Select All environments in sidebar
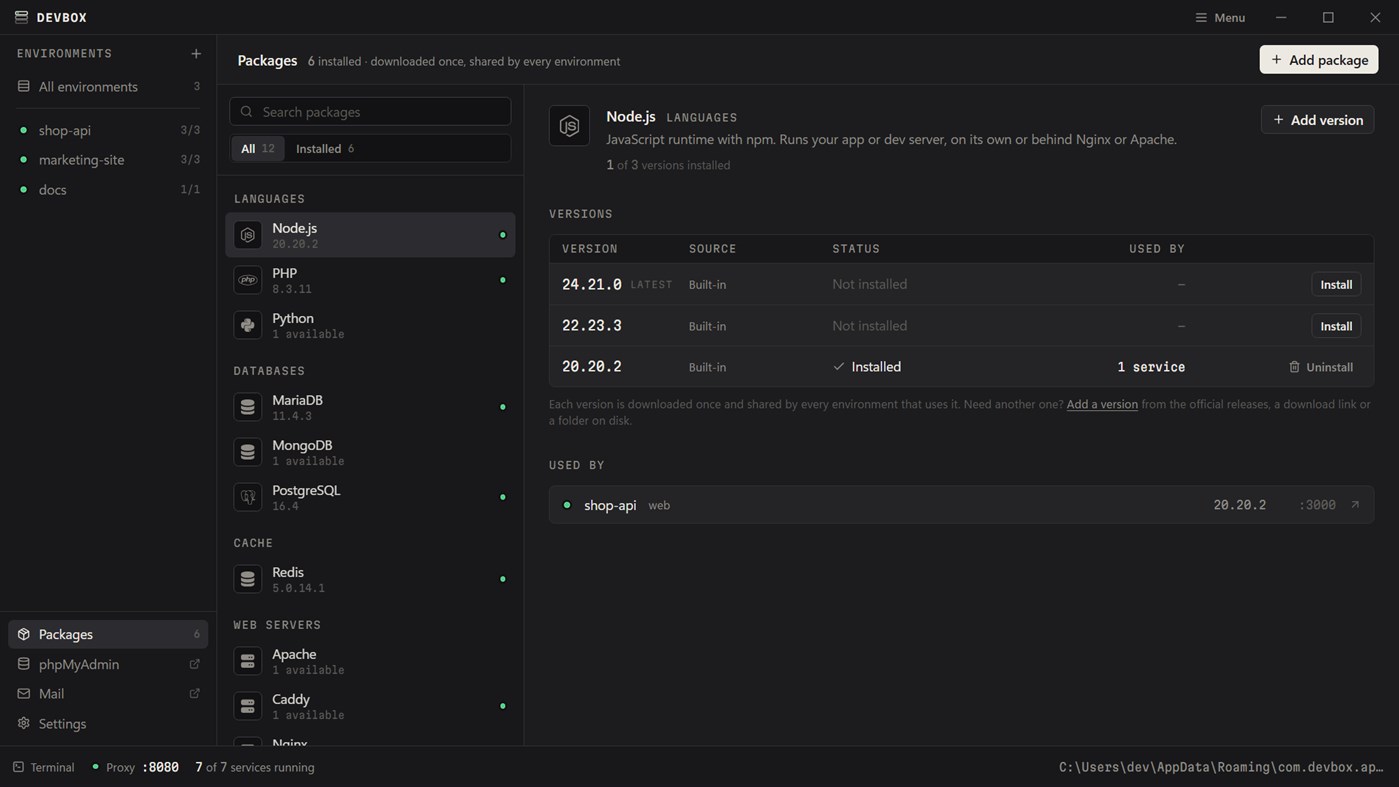The height and width of the screenshot is (787, 1399). click(108, 87)
